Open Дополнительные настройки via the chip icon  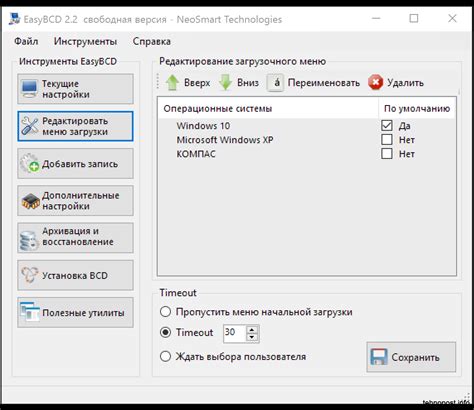[x=30, y=201]
